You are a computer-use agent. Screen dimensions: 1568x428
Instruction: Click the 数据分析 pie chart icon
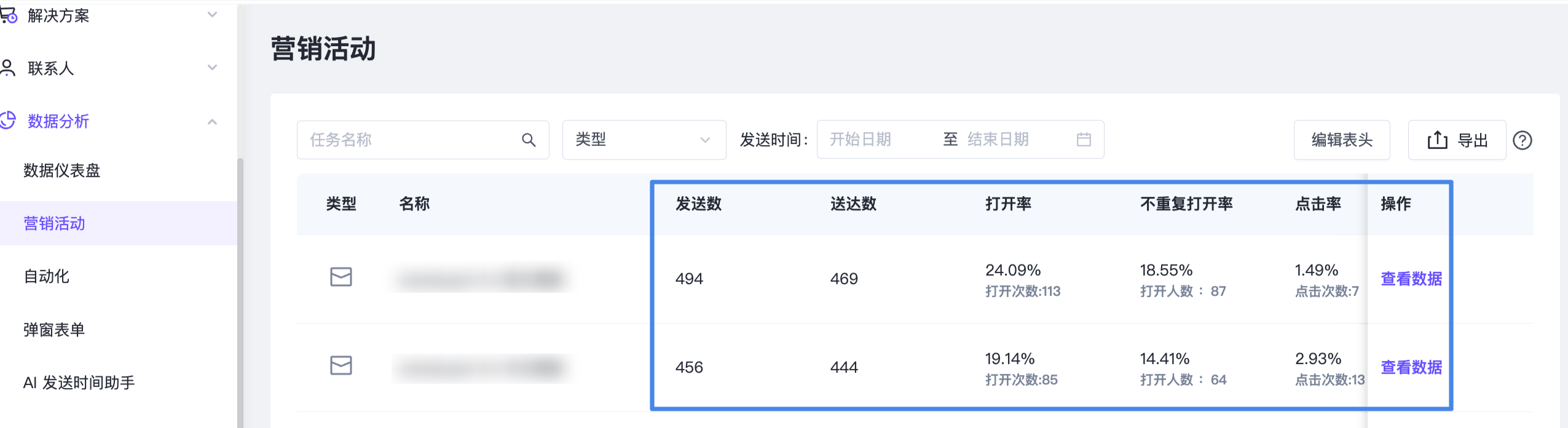(8, 121)
